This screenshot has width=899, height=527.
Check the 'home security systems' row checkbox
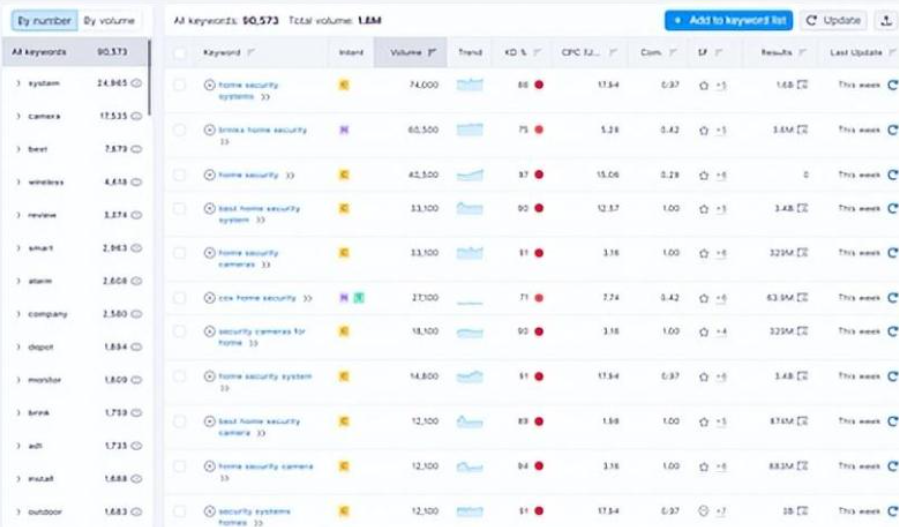tap(179, 85)
